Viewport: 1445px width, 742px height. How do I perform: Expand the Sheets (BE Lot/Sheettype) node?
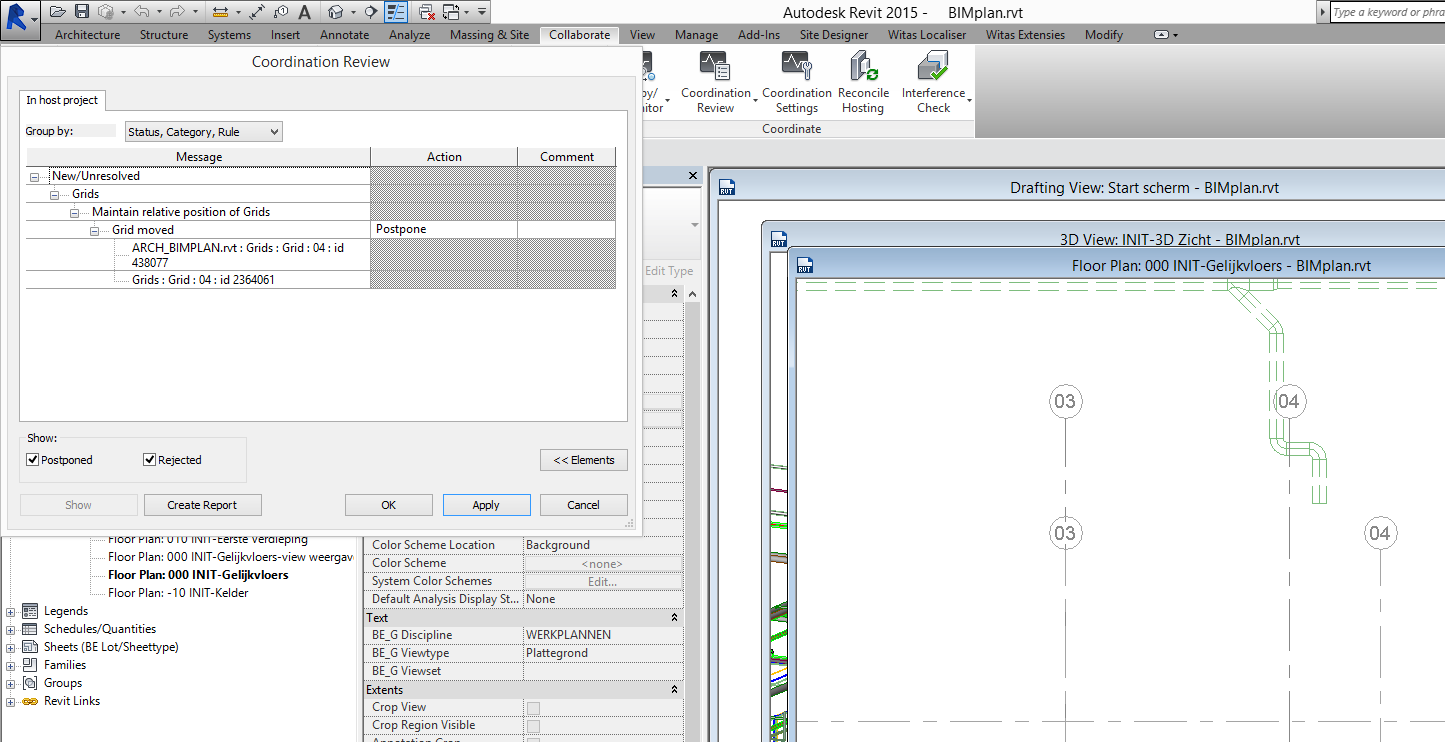pos(11,647)
